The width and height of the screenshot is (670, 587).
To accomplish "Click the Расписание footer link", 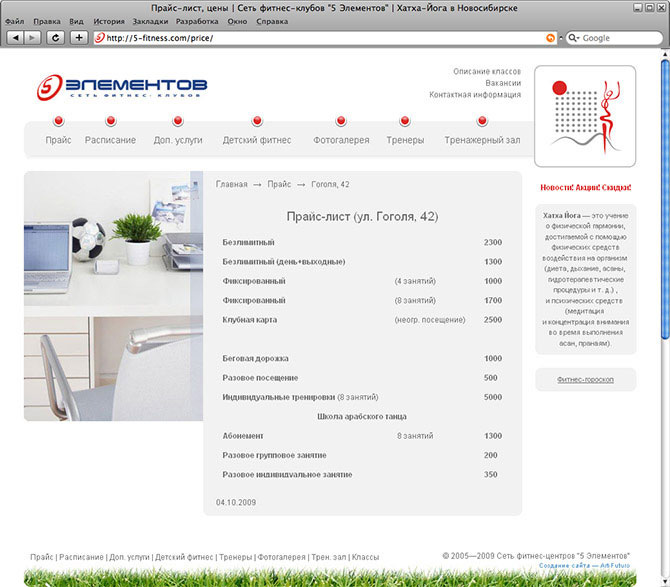I will click(x=81, y=557).
